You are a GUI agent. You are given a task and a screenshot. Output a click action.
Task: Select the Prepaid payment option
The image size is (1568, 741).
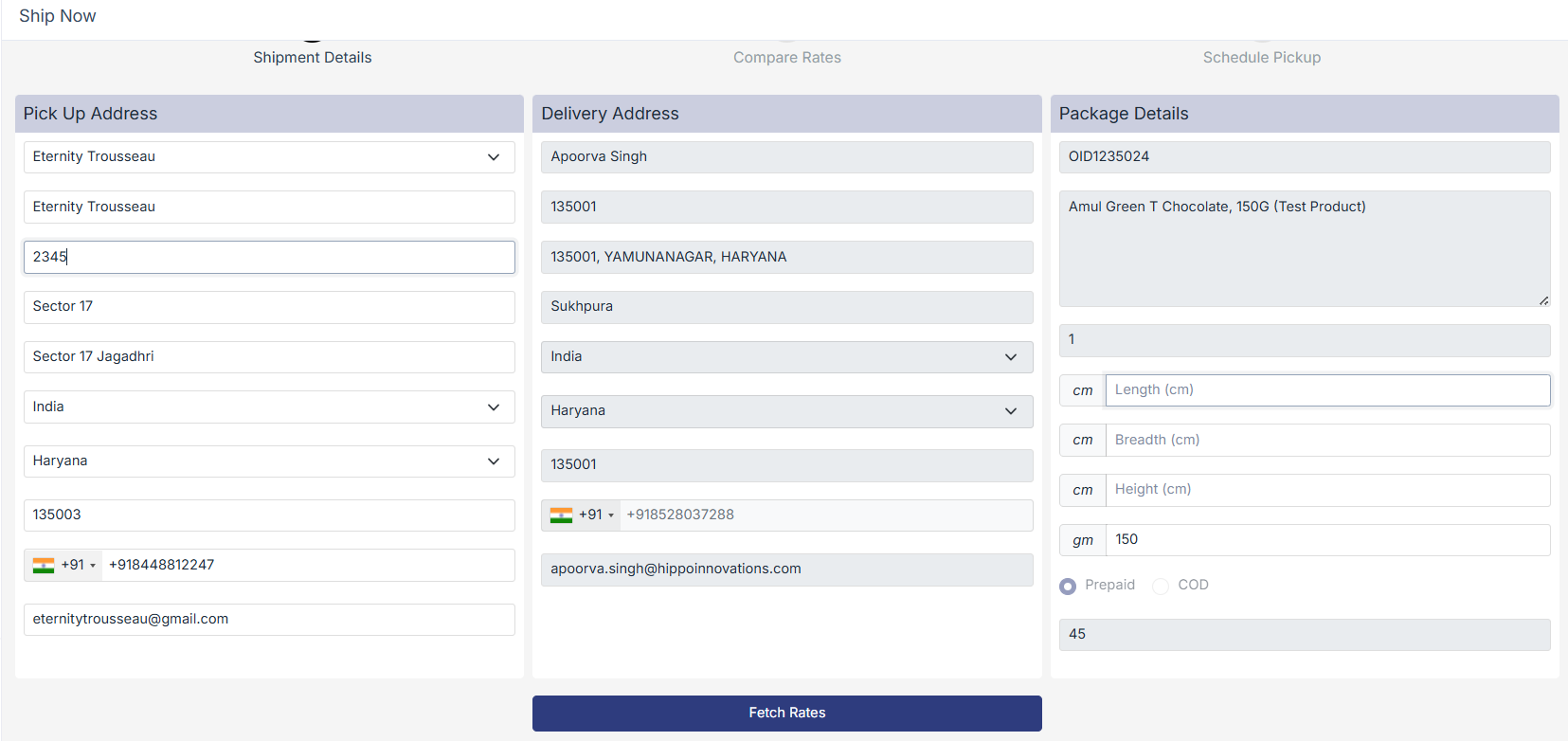coord(1068,587)
